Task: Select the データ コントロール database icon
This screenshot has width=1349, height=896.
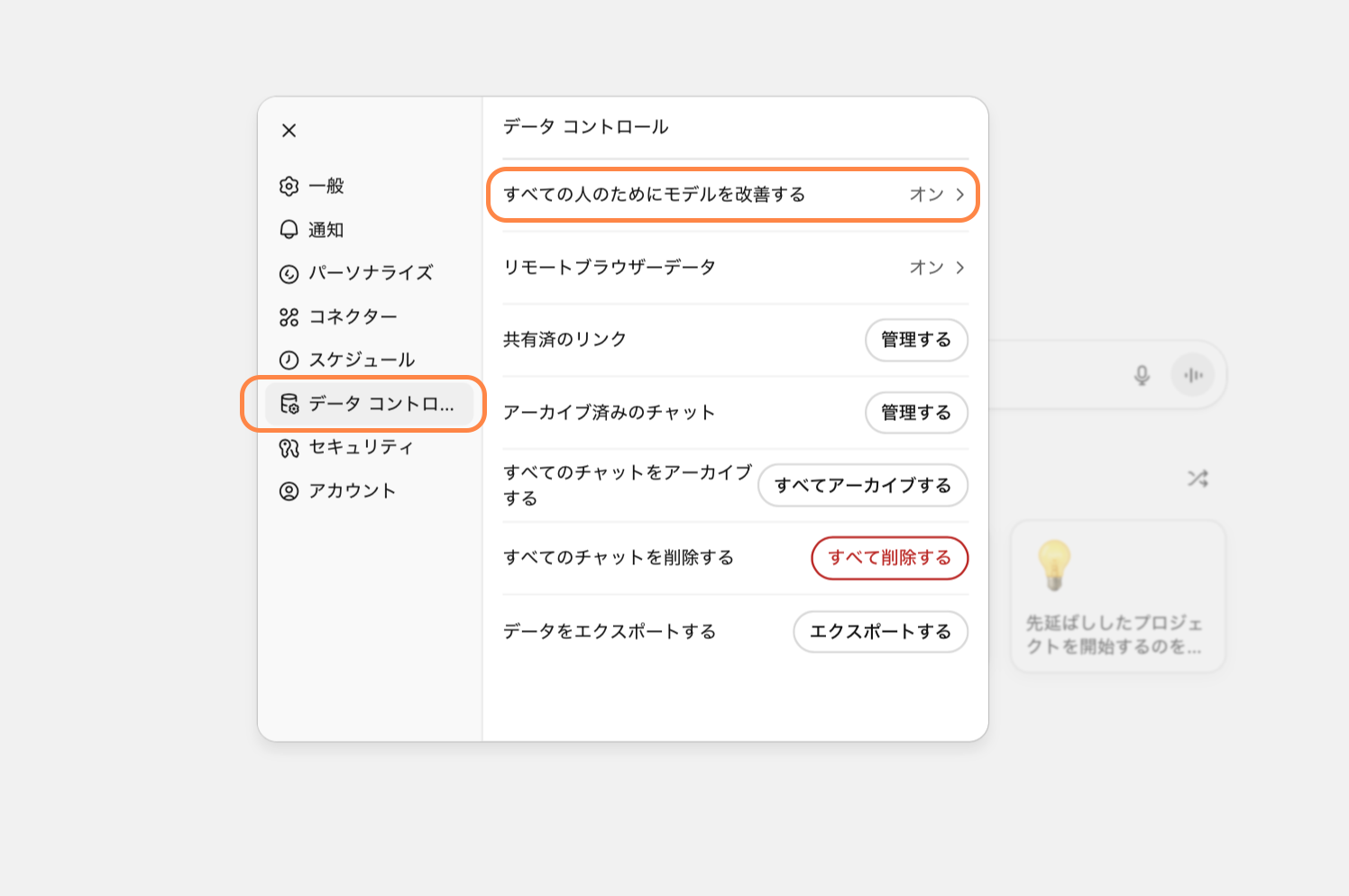Action: [x=289, y=405]
